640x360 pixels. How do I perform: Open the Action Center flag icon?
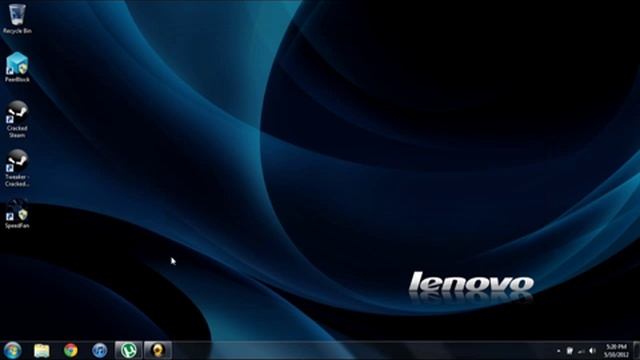[x=569, y=351]
